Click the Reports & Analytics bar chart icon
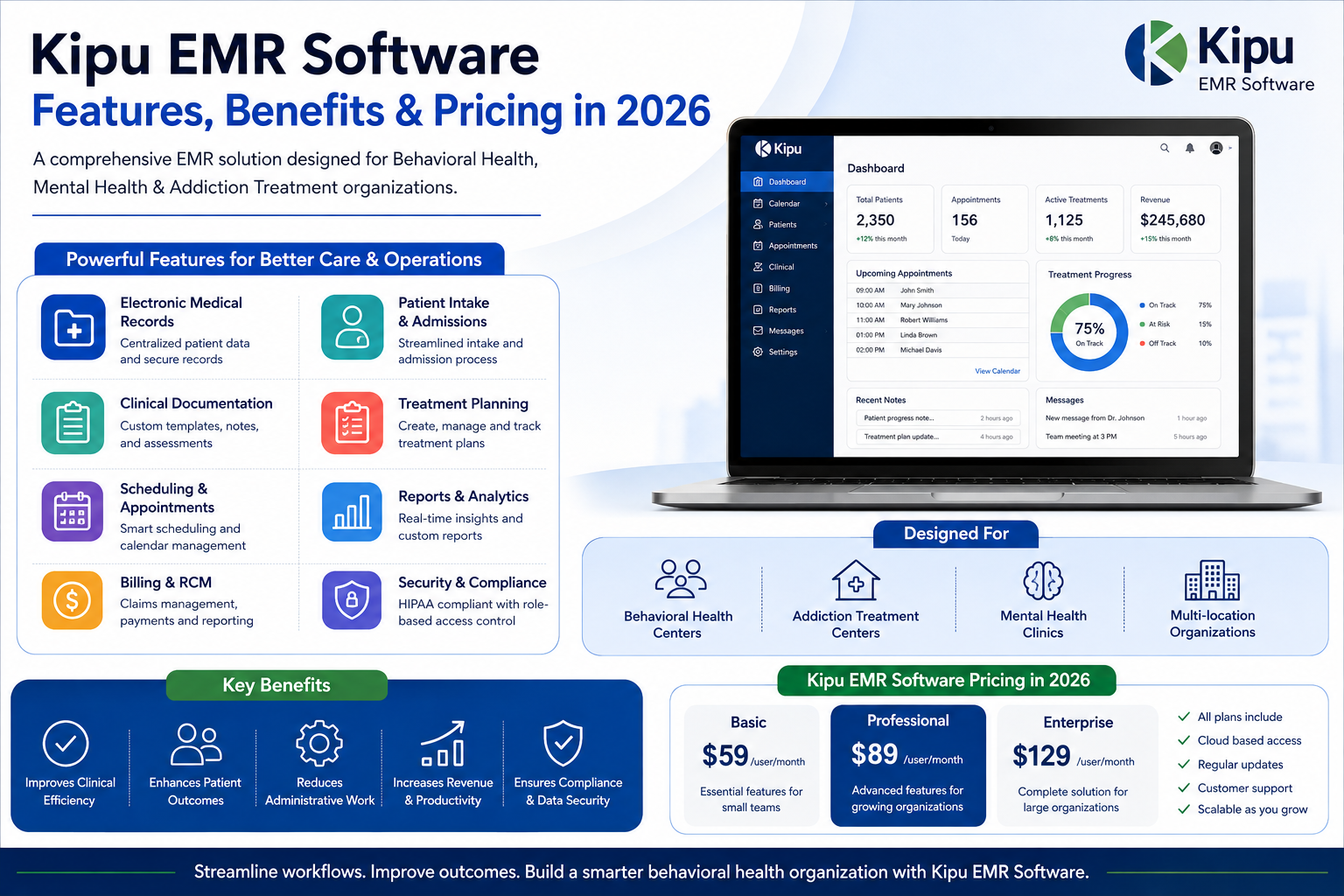Screen dimensions: 1344x896 353,513
